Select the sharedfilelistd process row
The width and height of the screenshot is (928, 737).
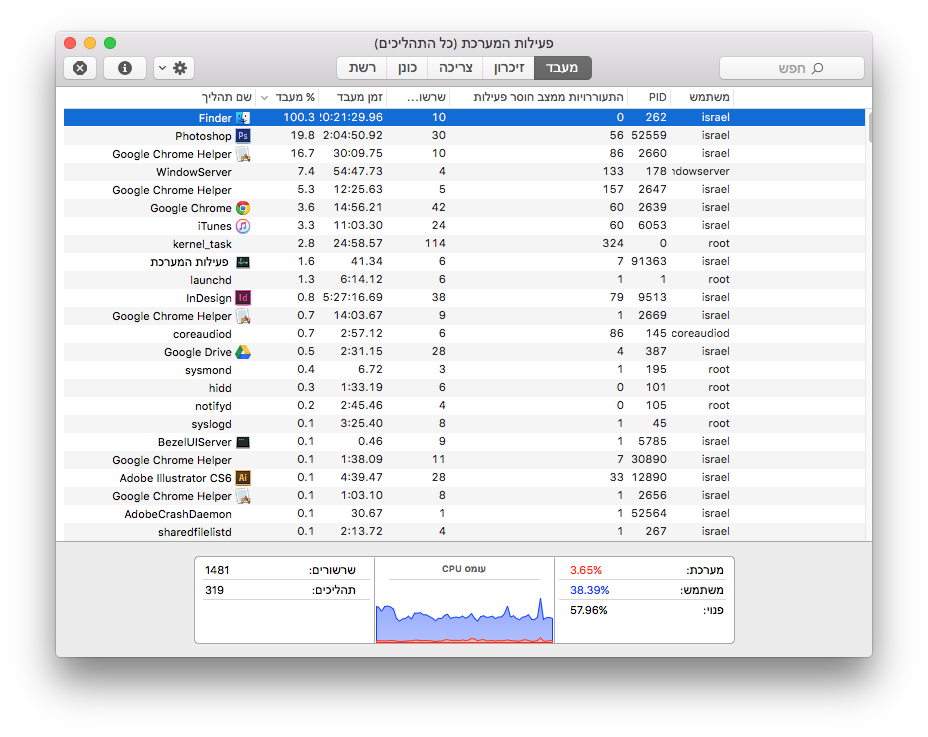pos(464,532)
